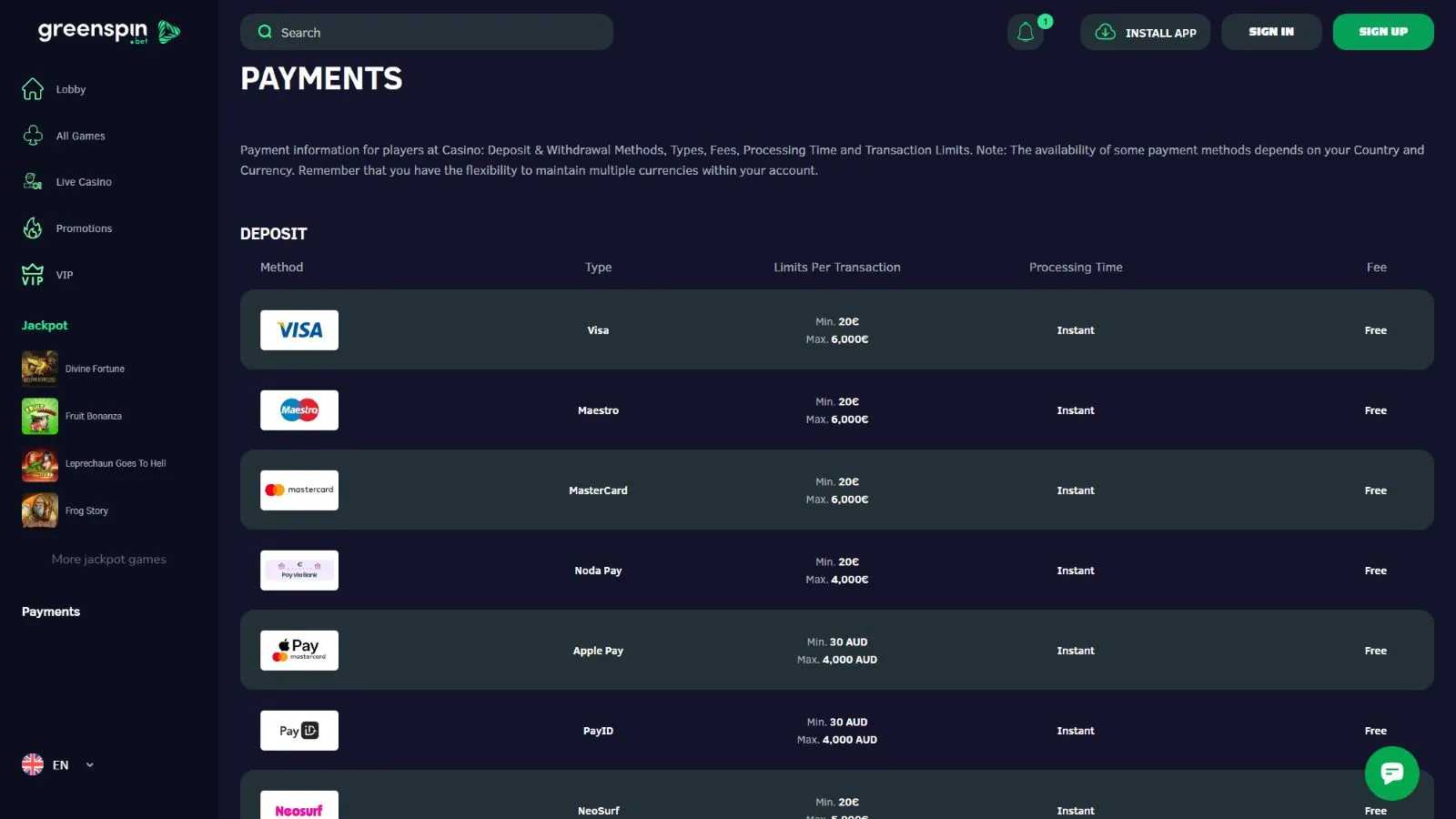
Task: Click the More jackpot games link
Action: 109,560
